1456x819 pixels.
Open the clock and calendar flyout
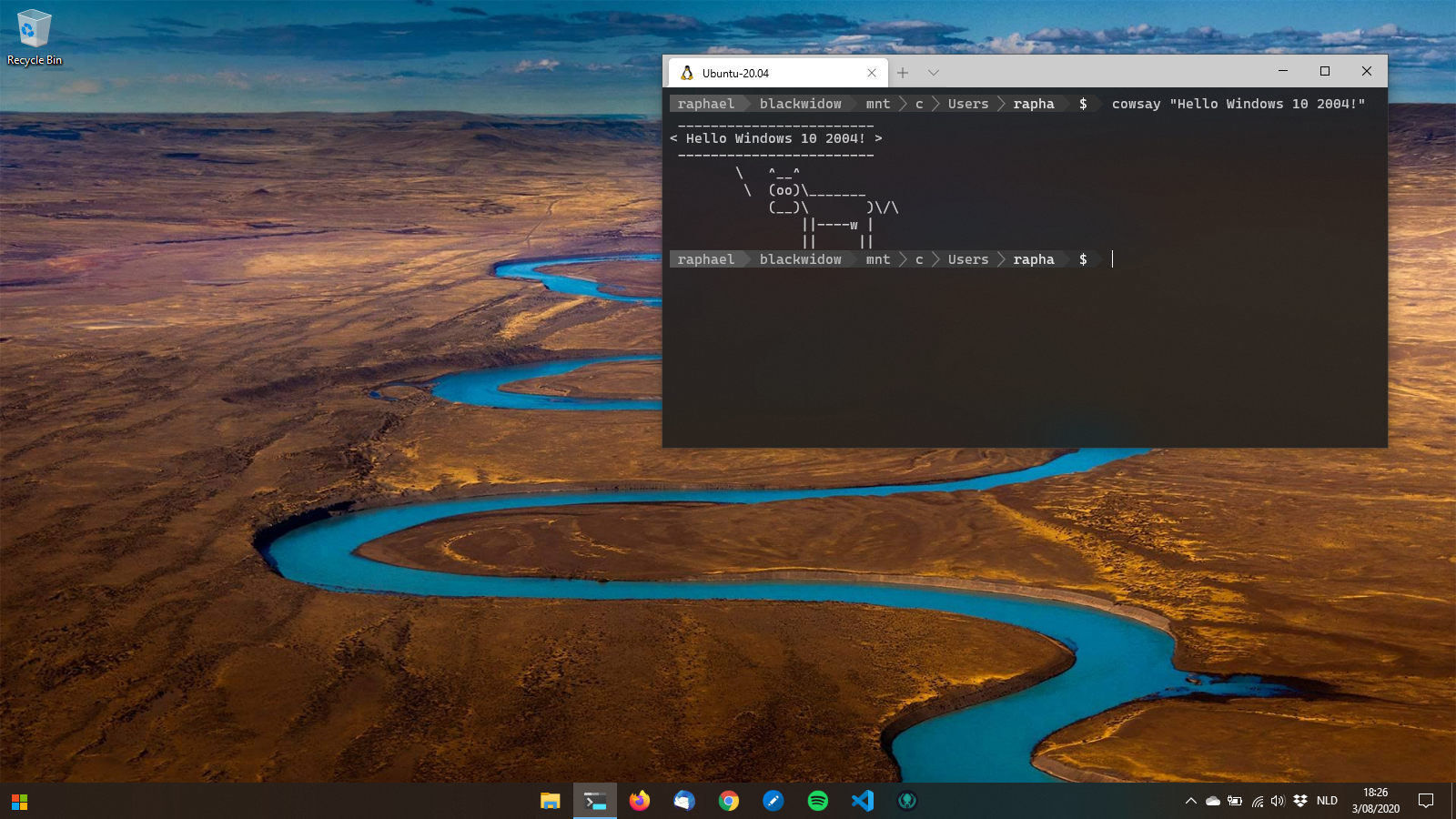1375,801
